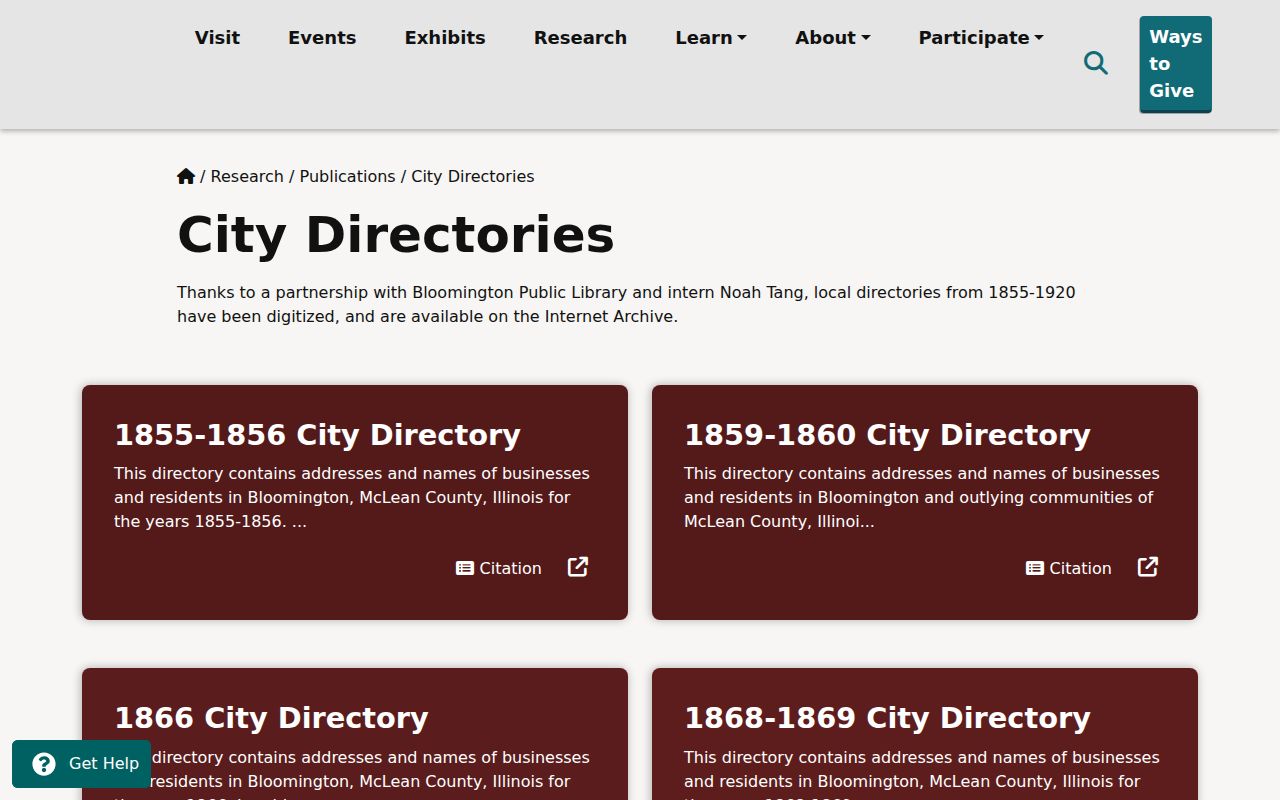Open external link icon for 1855-1856 City Directory
The image size is (1280, 800).
point(578,567)
